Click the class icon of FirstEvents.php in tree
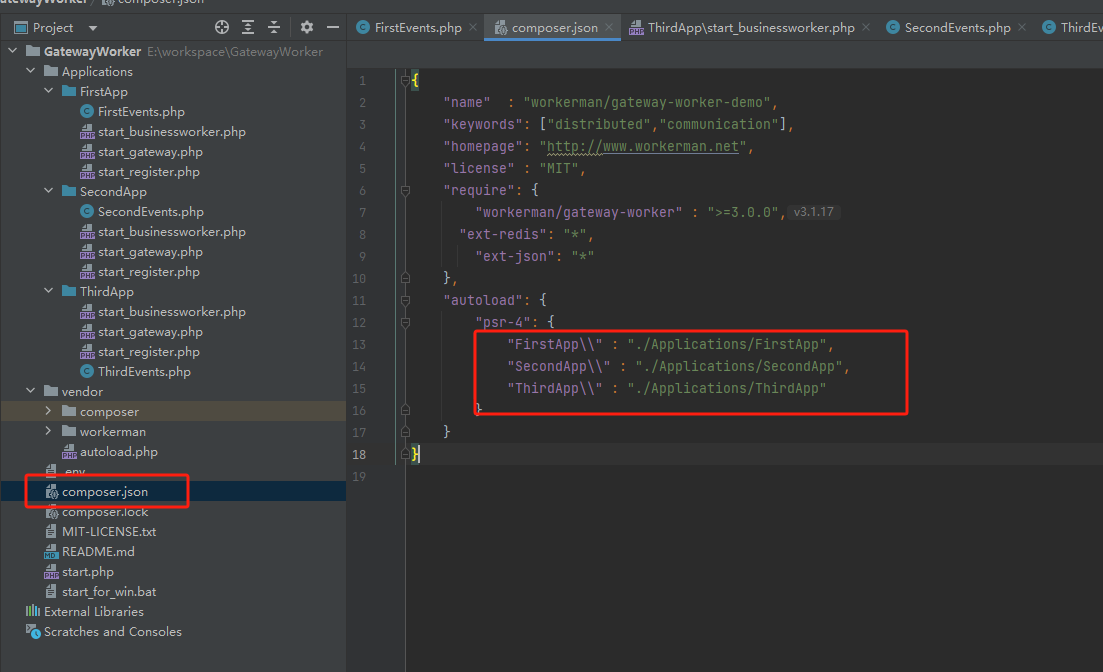Viewport: 1103px width, 672px height. point(87,111)
